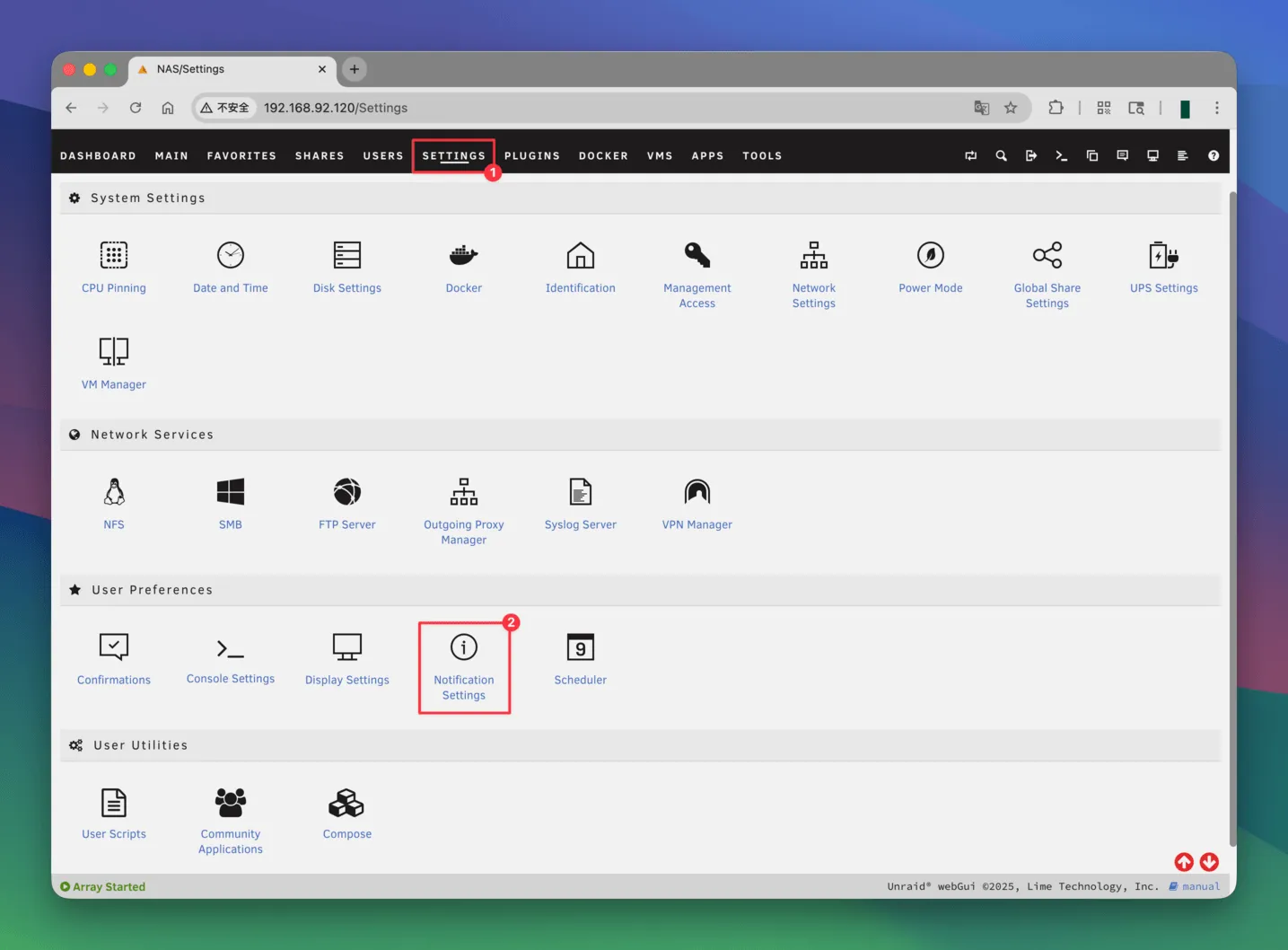Switch to the Main tab

point(171,155)
